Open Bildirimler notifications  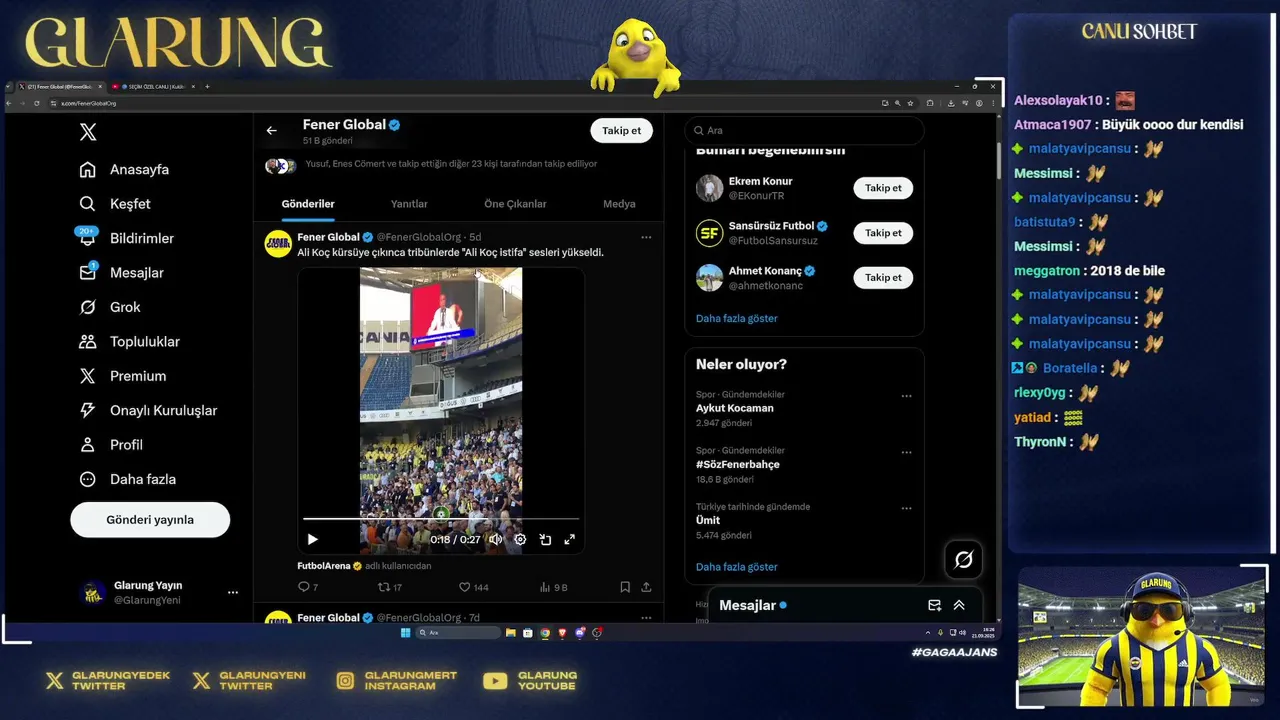pyautogui.click(x=127, y=238)
